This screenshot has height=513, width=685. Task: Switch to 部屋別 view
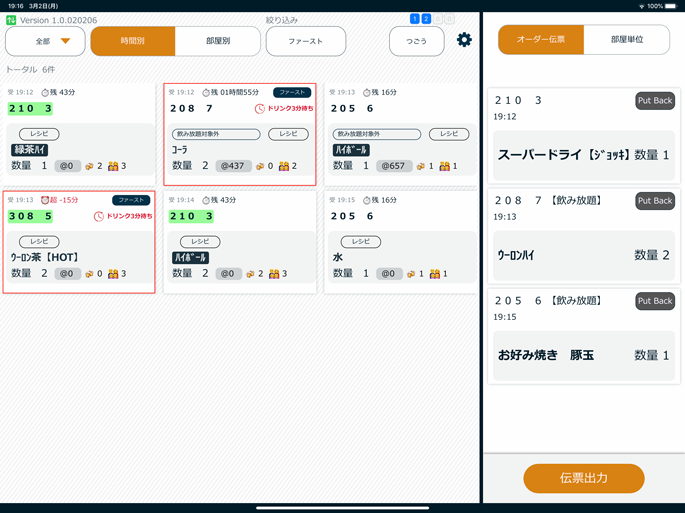point(218,41)
